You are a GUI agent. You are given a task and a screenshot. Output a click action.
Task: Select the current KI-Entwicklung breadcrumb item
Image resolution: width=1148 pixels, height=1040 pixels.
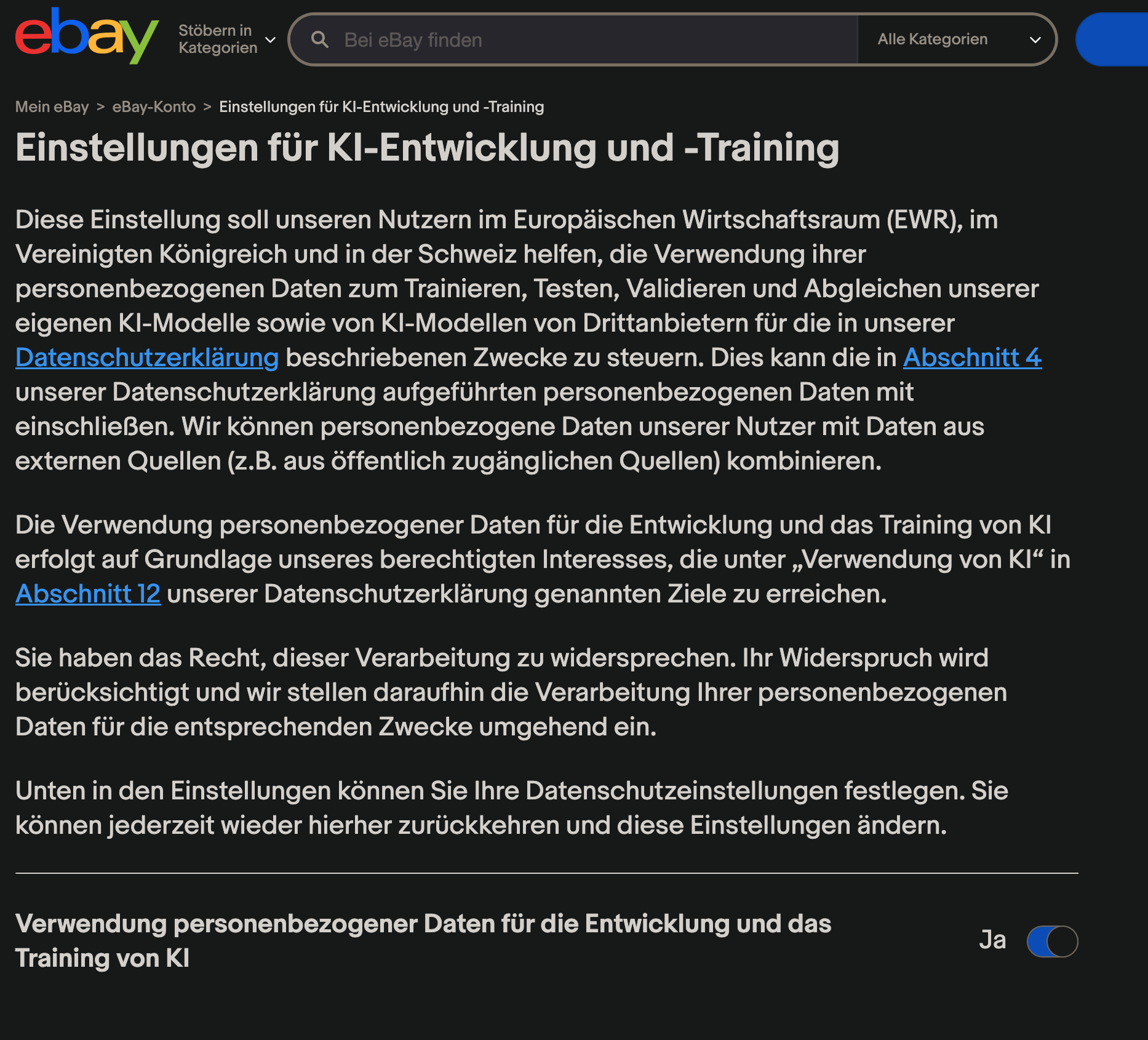pos(381,106)
